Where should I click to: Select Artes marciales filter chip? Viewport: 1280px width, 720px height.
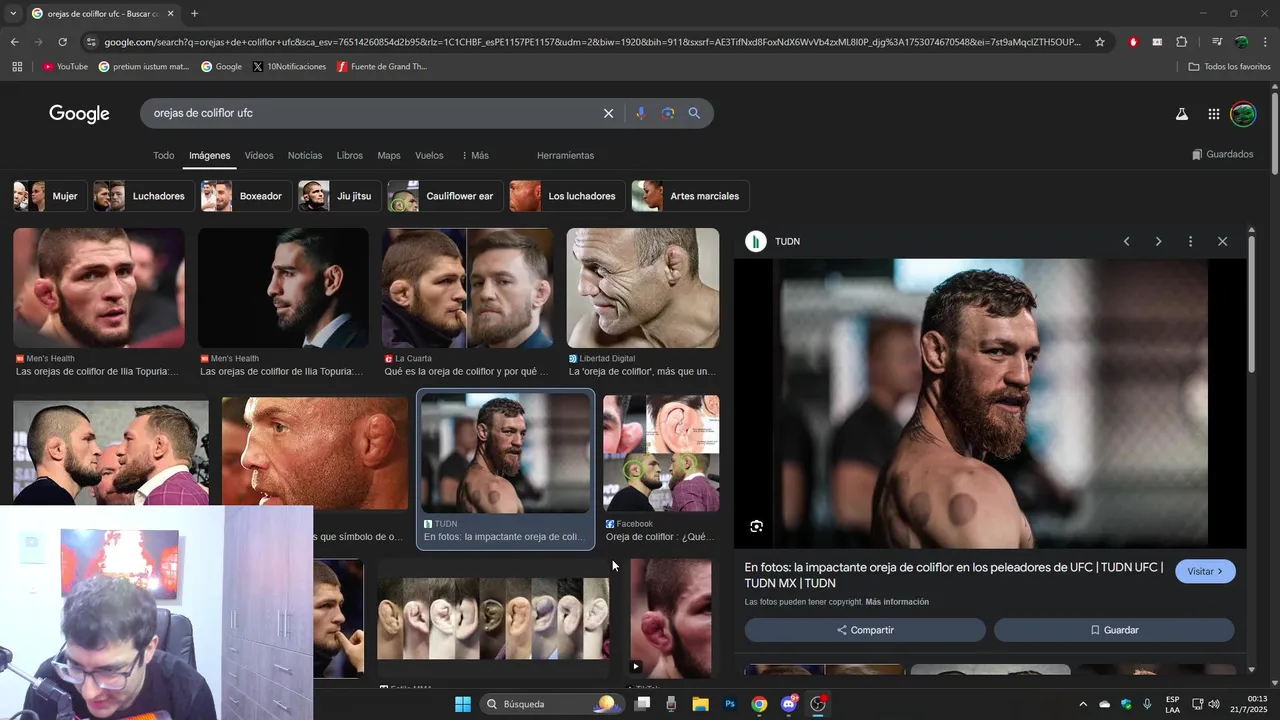click(690, 196)
